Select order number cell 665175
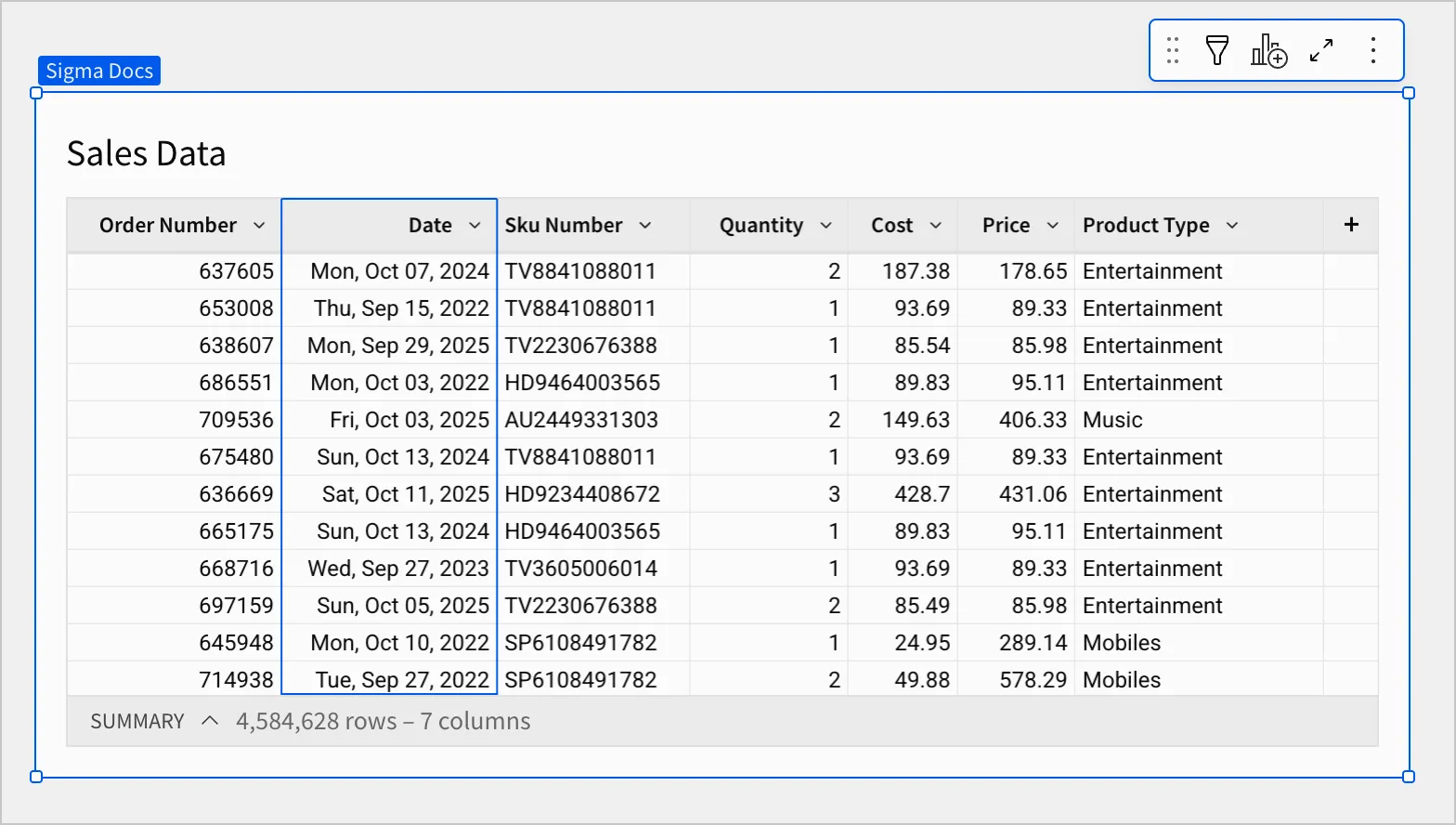1456x825 pixels. point(174,531)
